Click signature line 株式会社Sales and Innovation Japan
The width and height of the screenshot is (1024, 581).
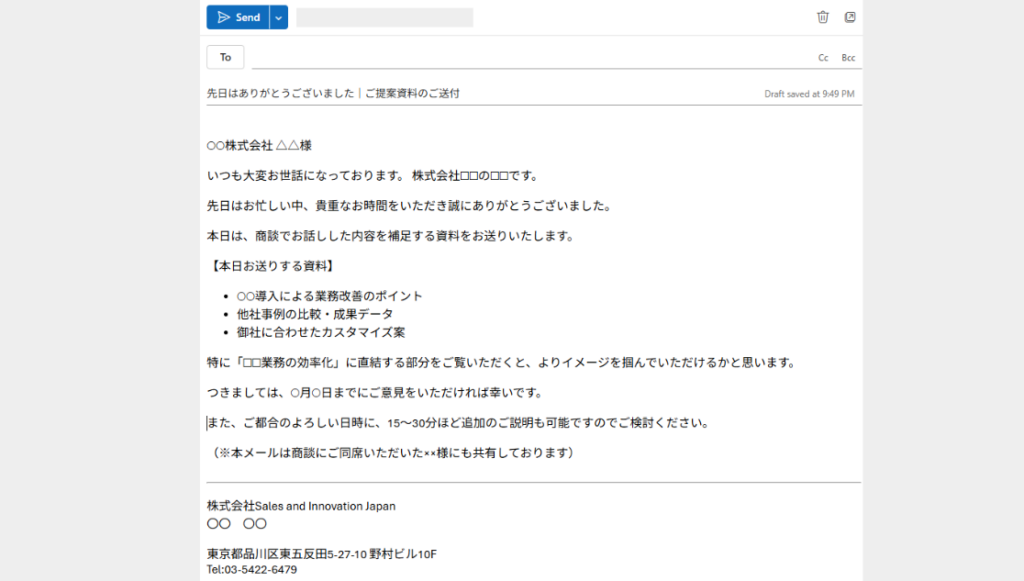(301, 506)
